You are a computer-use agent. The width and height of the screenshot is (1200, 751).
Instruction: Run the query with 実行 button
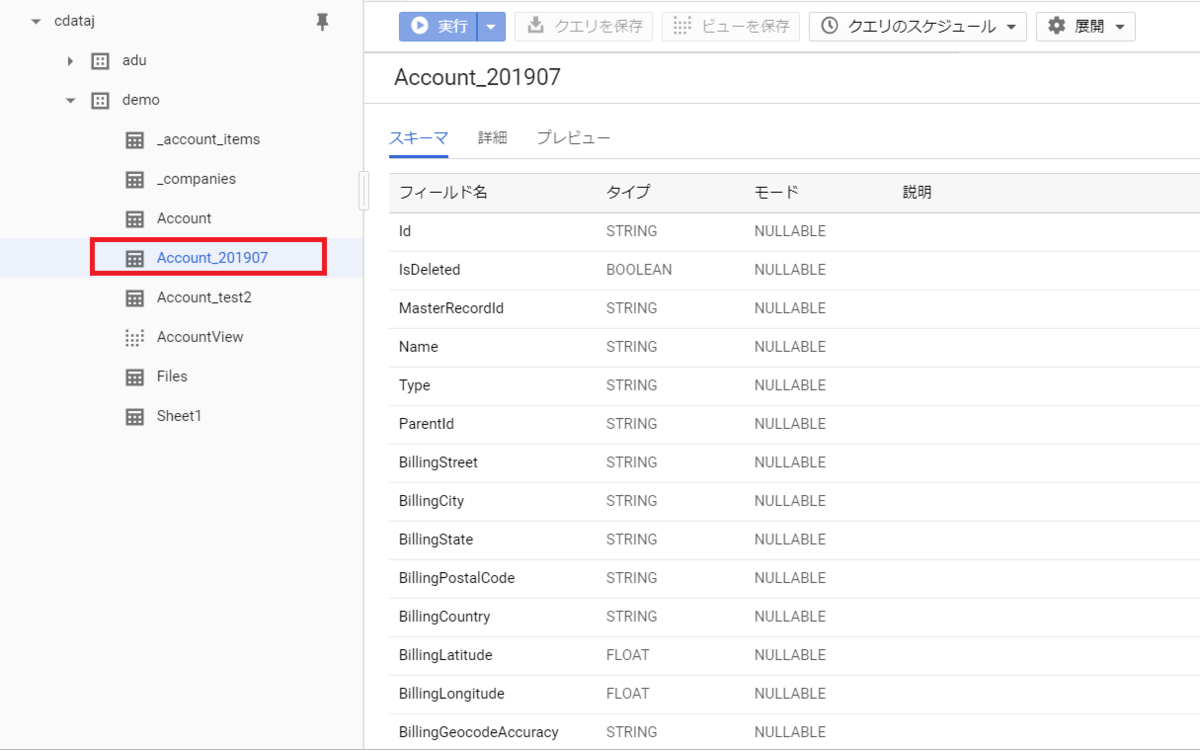point(439,27)
